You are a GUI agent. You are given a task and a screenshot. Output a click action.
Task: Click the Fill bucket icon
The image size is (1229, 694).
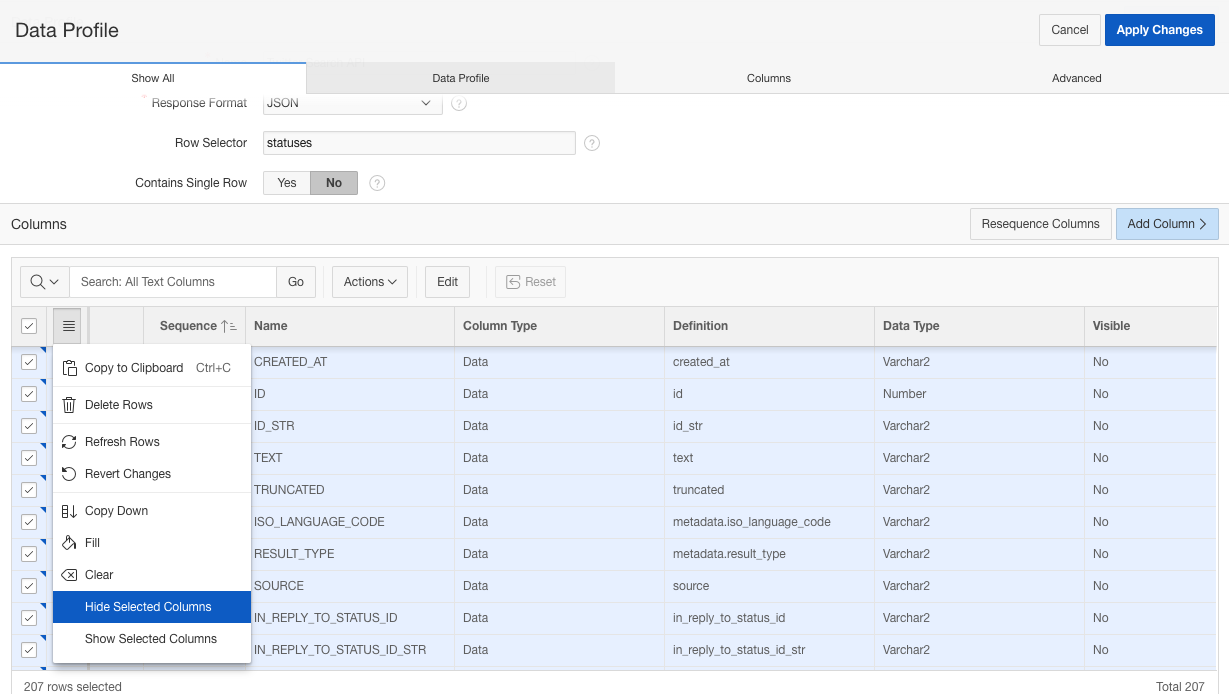coord(69,543)
